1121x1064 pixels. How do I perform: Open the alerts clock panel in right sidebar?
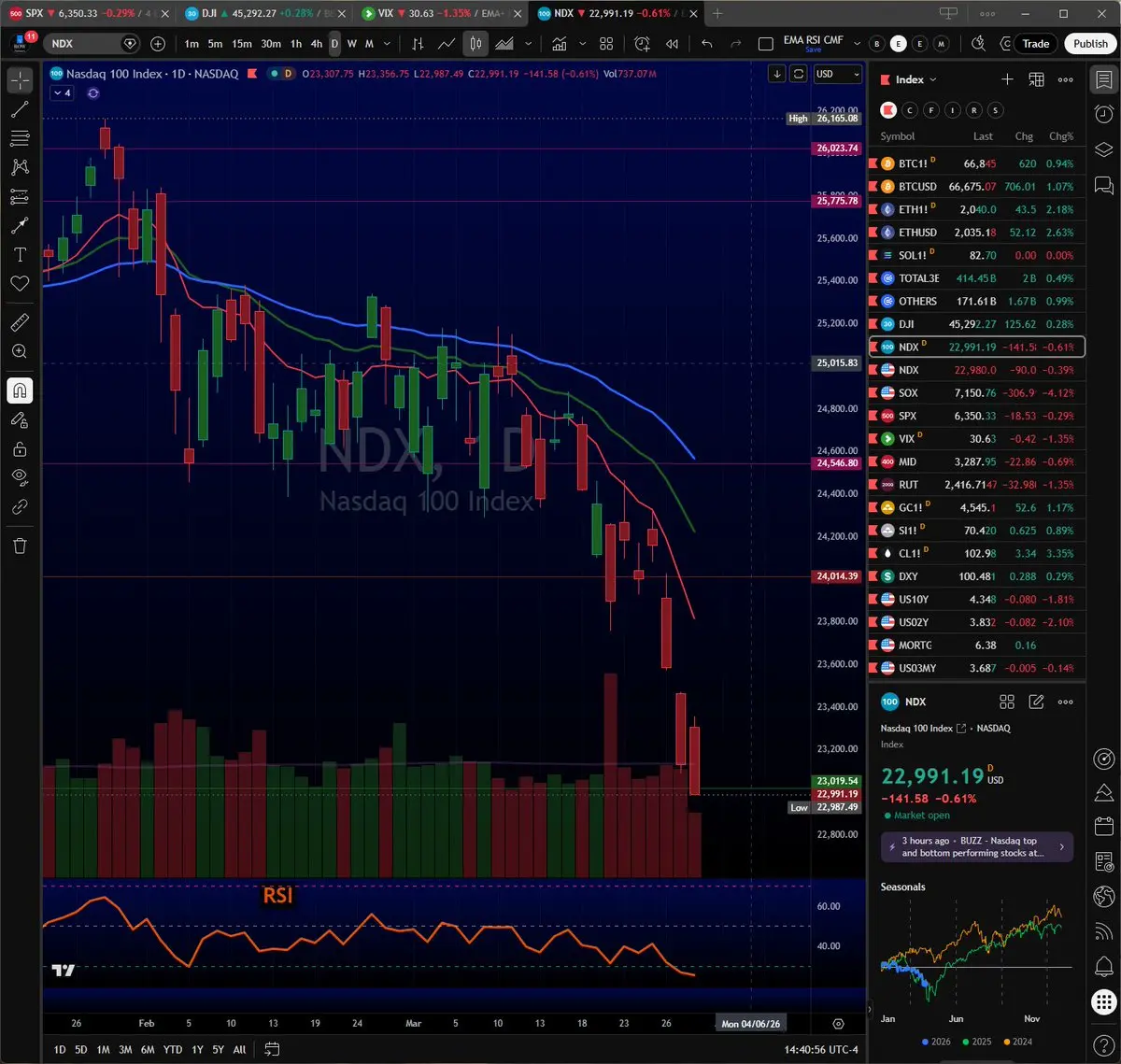(x=1104, y=113)
